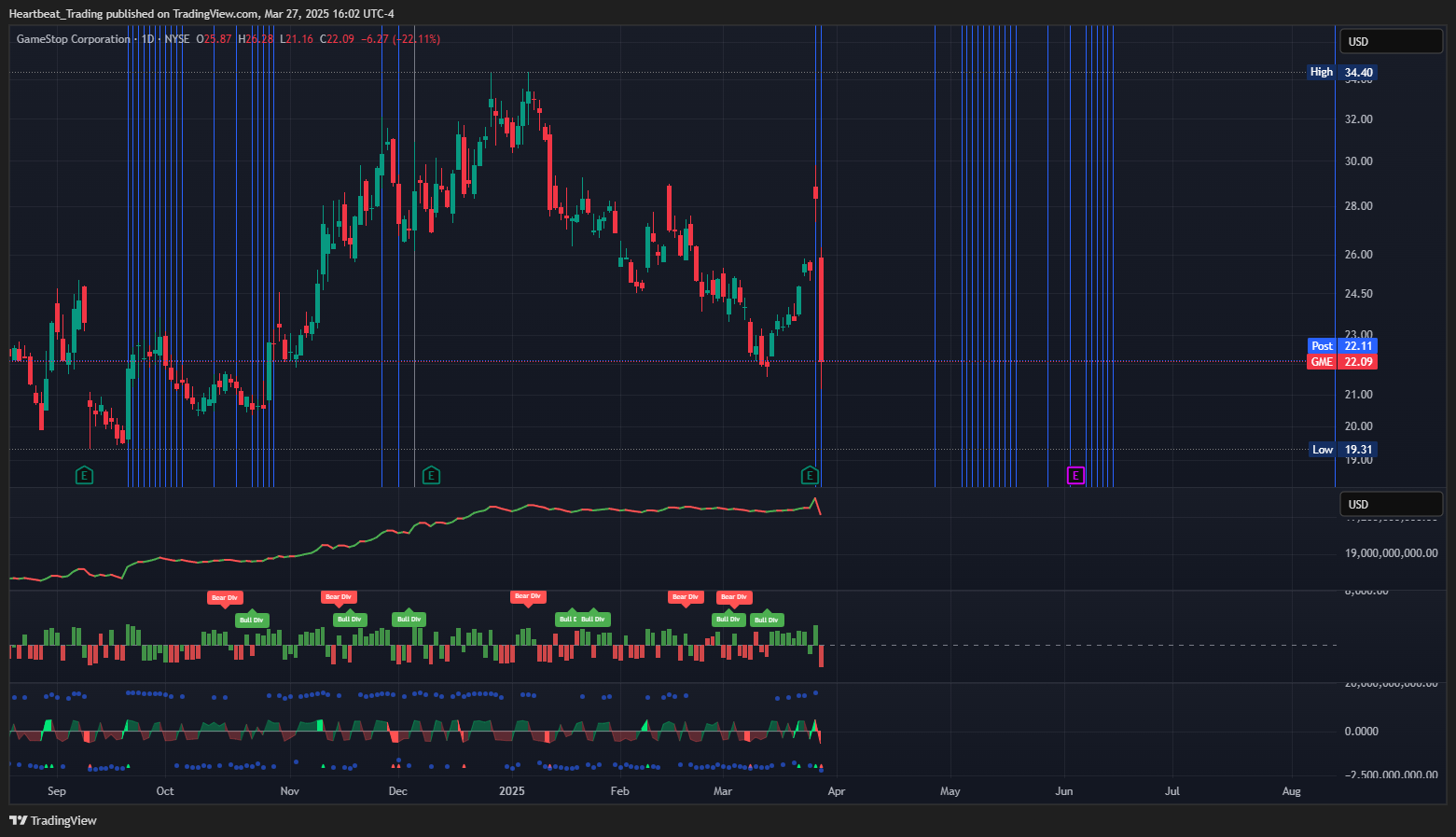Click the Nov label on the time axis

(x=290, y=791)
